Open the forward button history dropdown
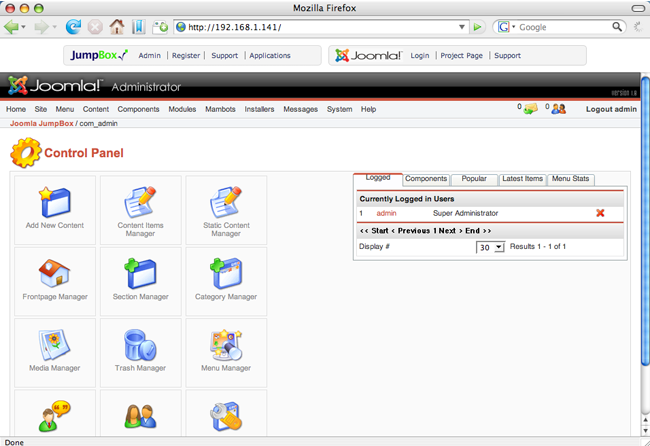The height and width of the screenshot is (446, 650). [x=54, y=27]
